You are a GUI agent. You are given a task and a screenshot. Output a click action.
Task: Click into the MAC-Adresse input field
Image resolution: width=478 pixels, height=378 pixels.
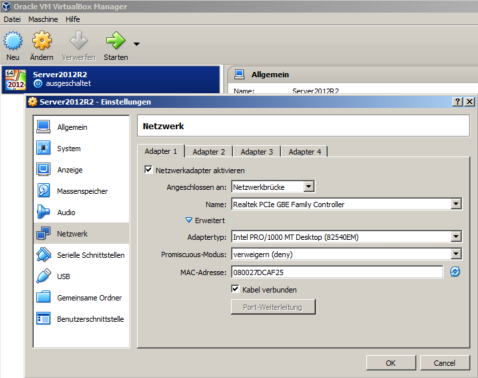(x=337, y=272)
